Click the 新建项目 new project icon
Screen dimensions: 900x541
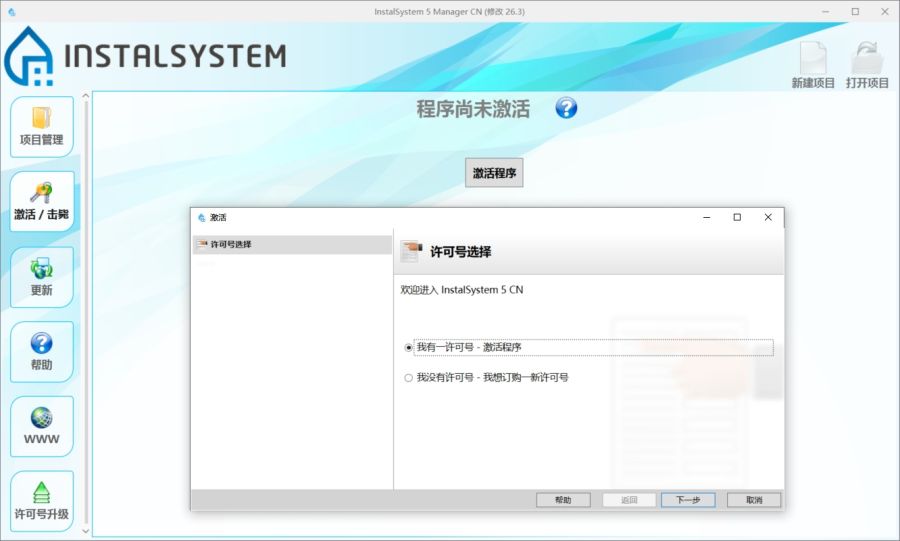point(813,65)
